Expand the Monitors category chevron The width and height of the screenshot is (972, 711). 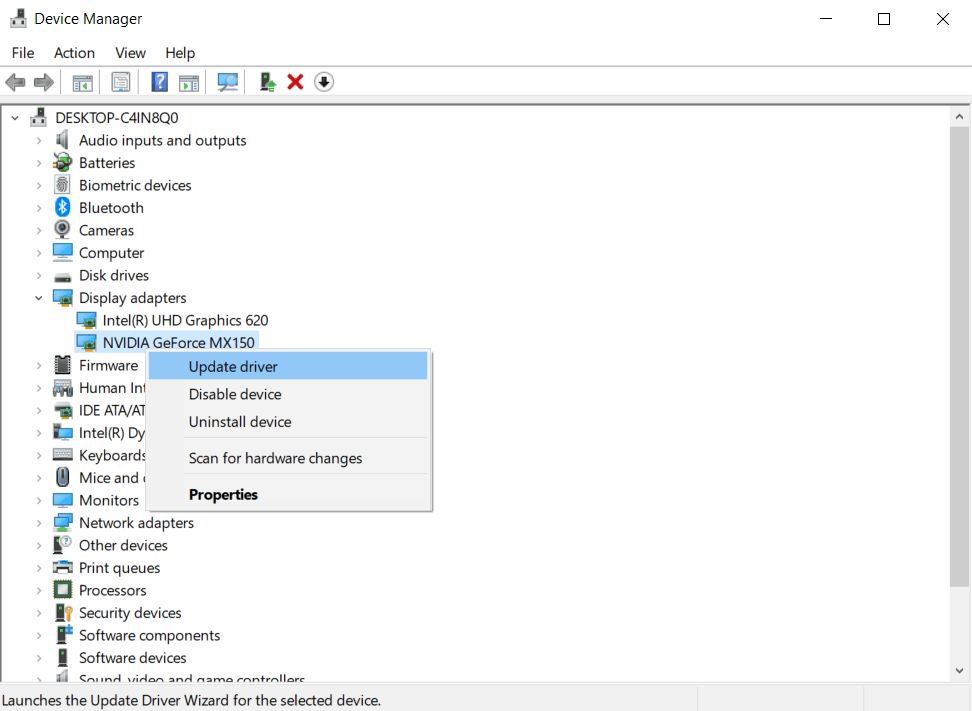[x=39, y=500]
